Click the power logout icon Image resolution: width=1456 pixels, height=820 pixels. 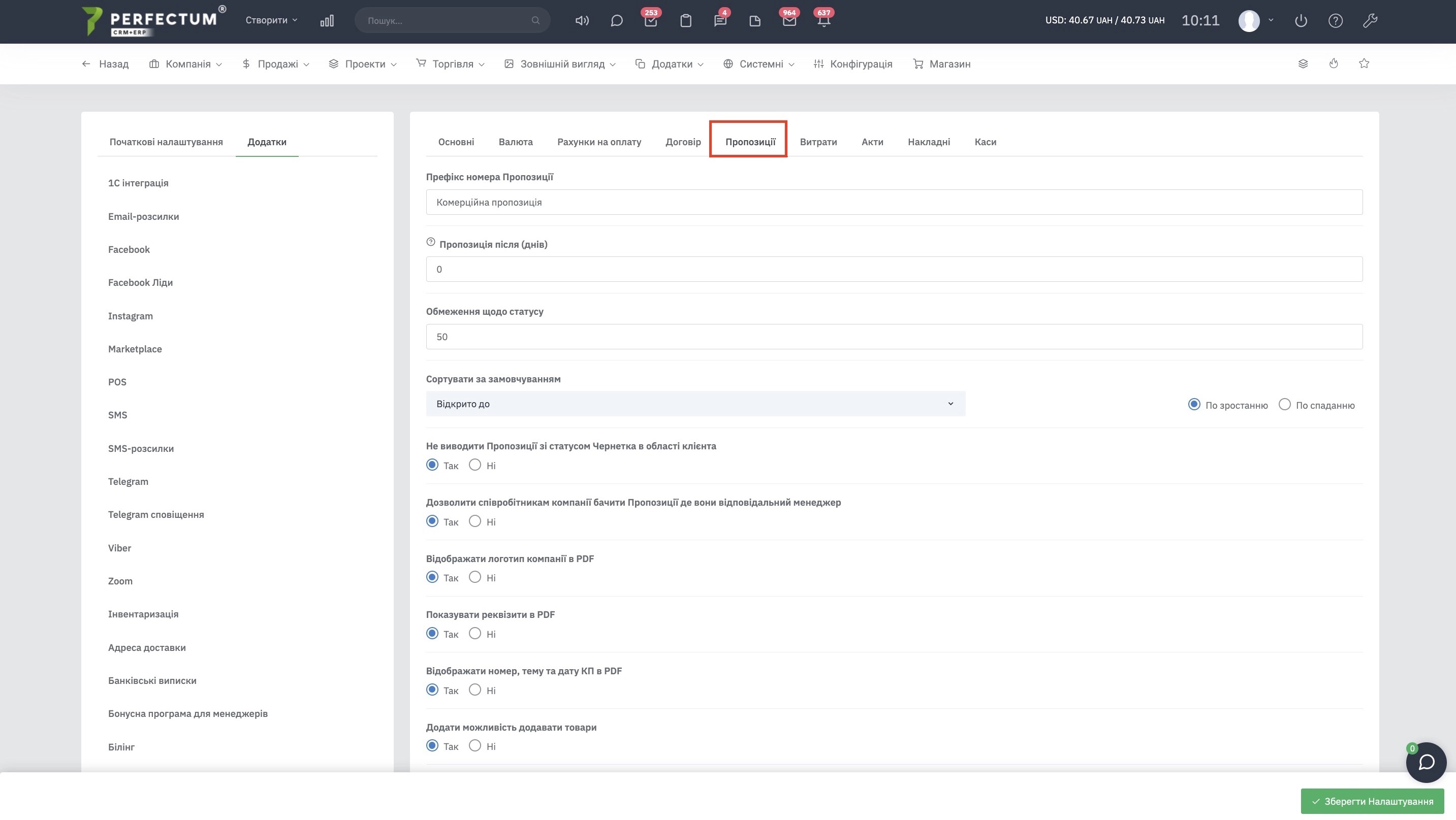[x=1301, y=21]
